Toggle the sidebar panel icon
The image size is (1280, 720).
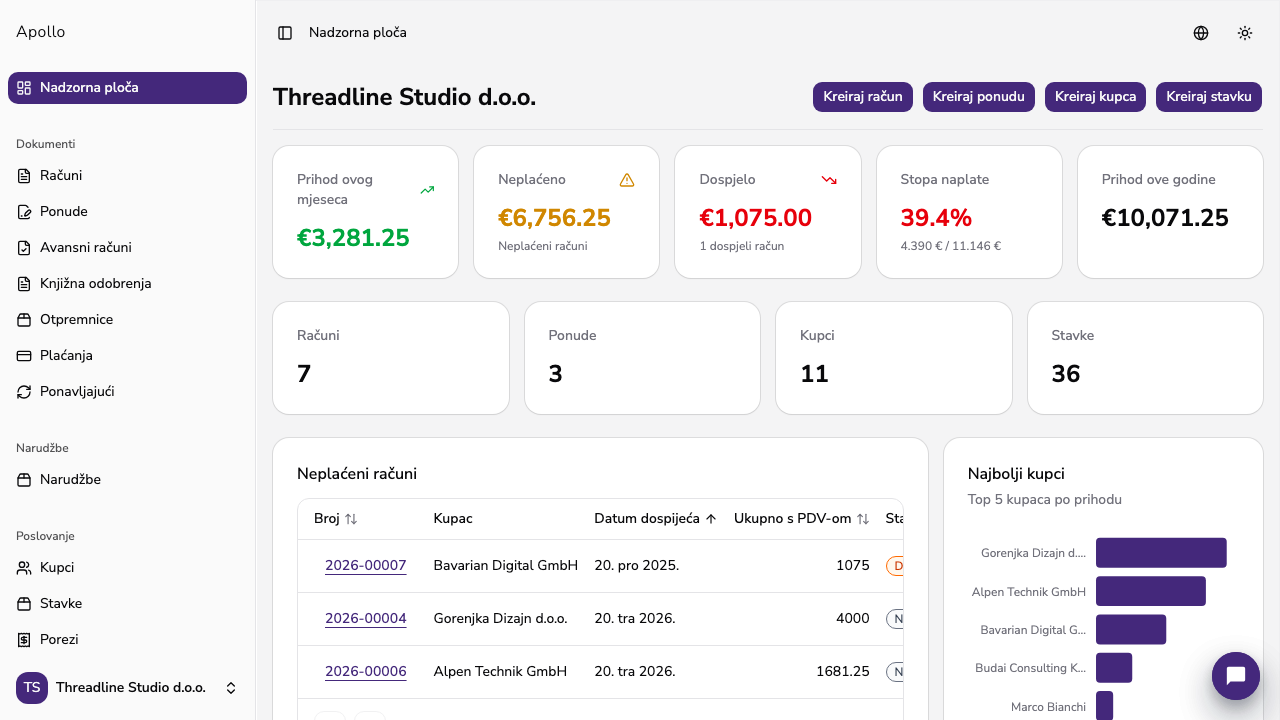pos(285,33)
